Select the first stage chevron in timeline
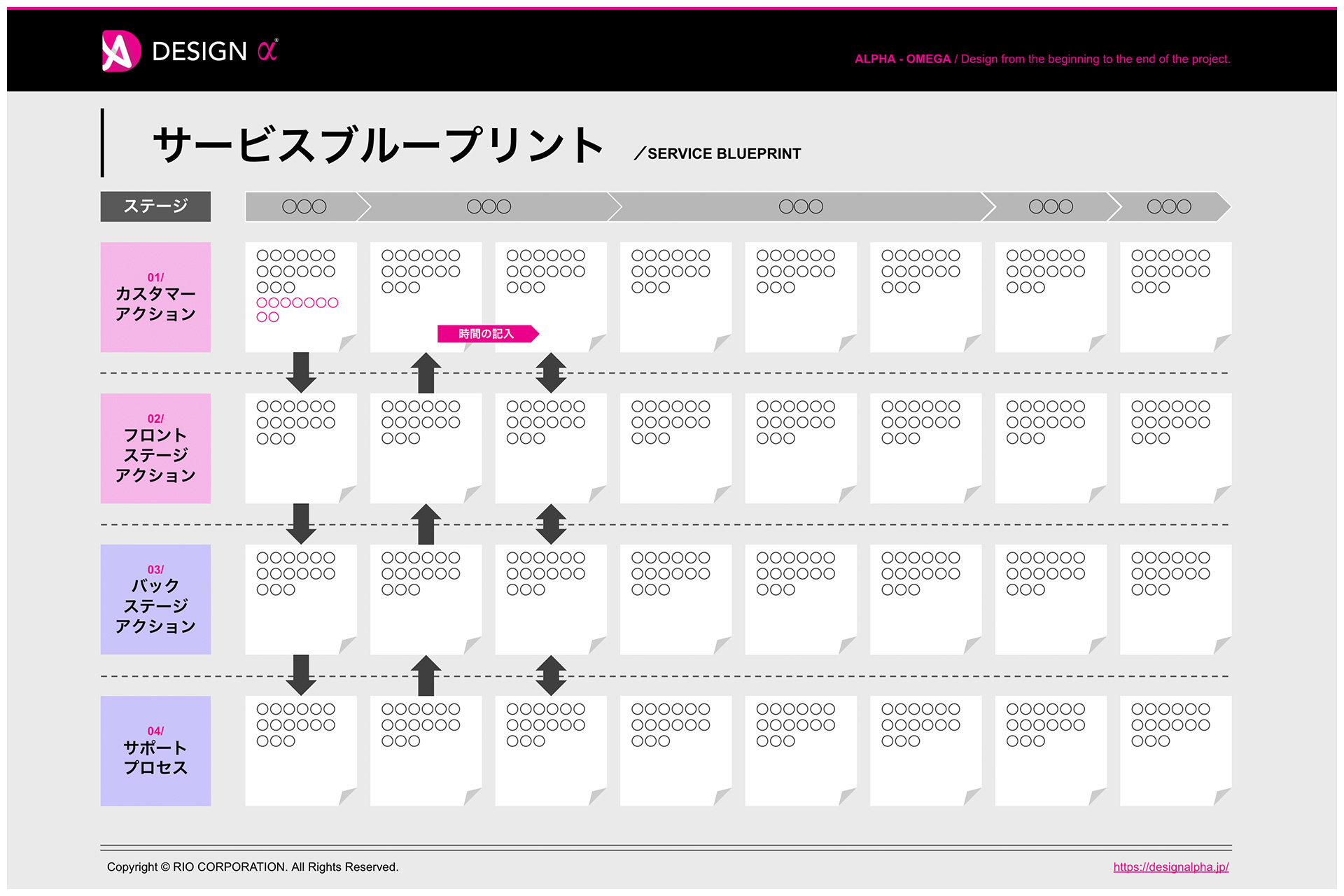This screenshot has height=896, width=1344. [307, 206]
